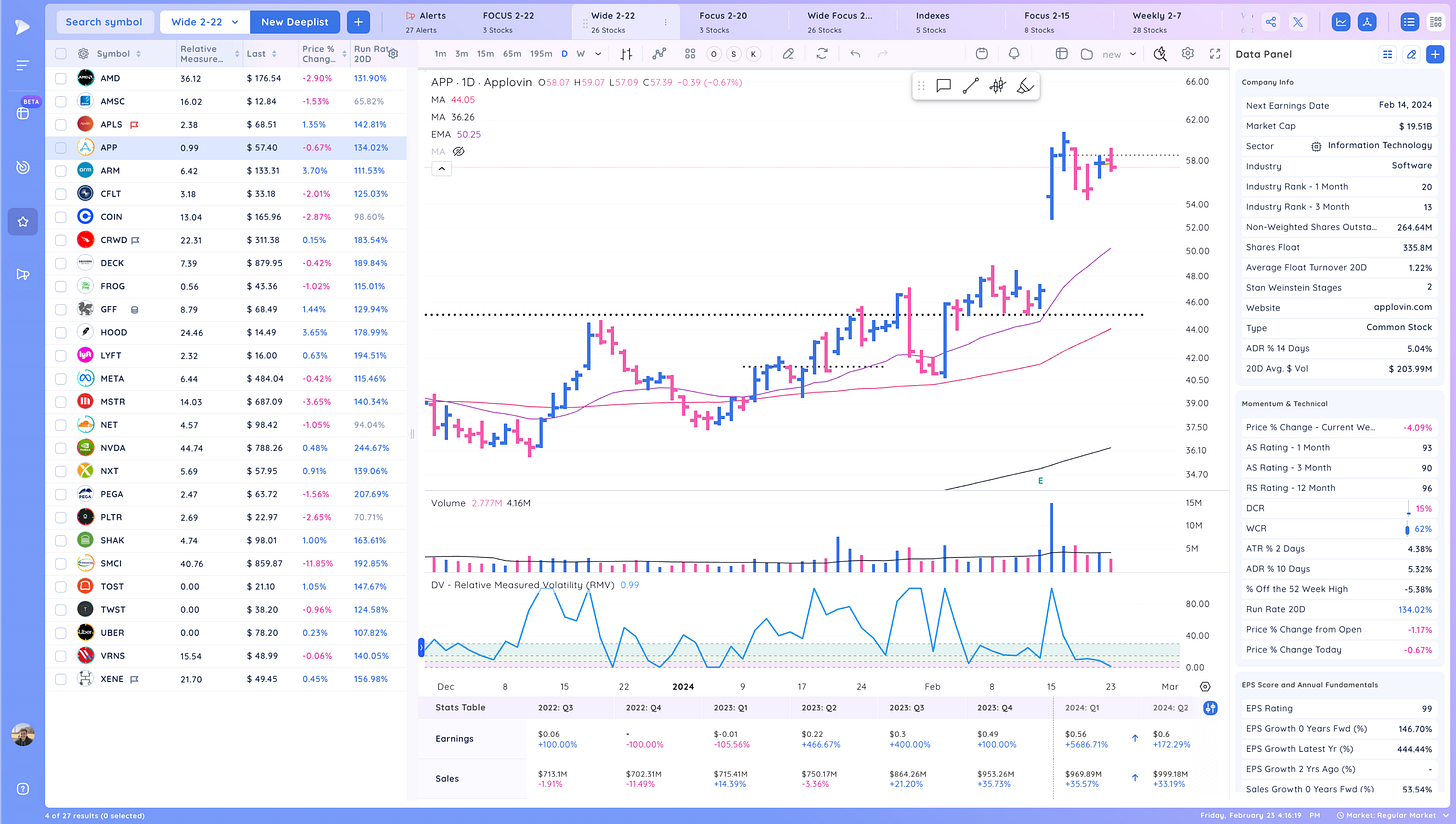Viewport: 1456px width, 824px height.
Task: Toggle the O circle button in chart toolbar
Action: (x=716, y=54)
